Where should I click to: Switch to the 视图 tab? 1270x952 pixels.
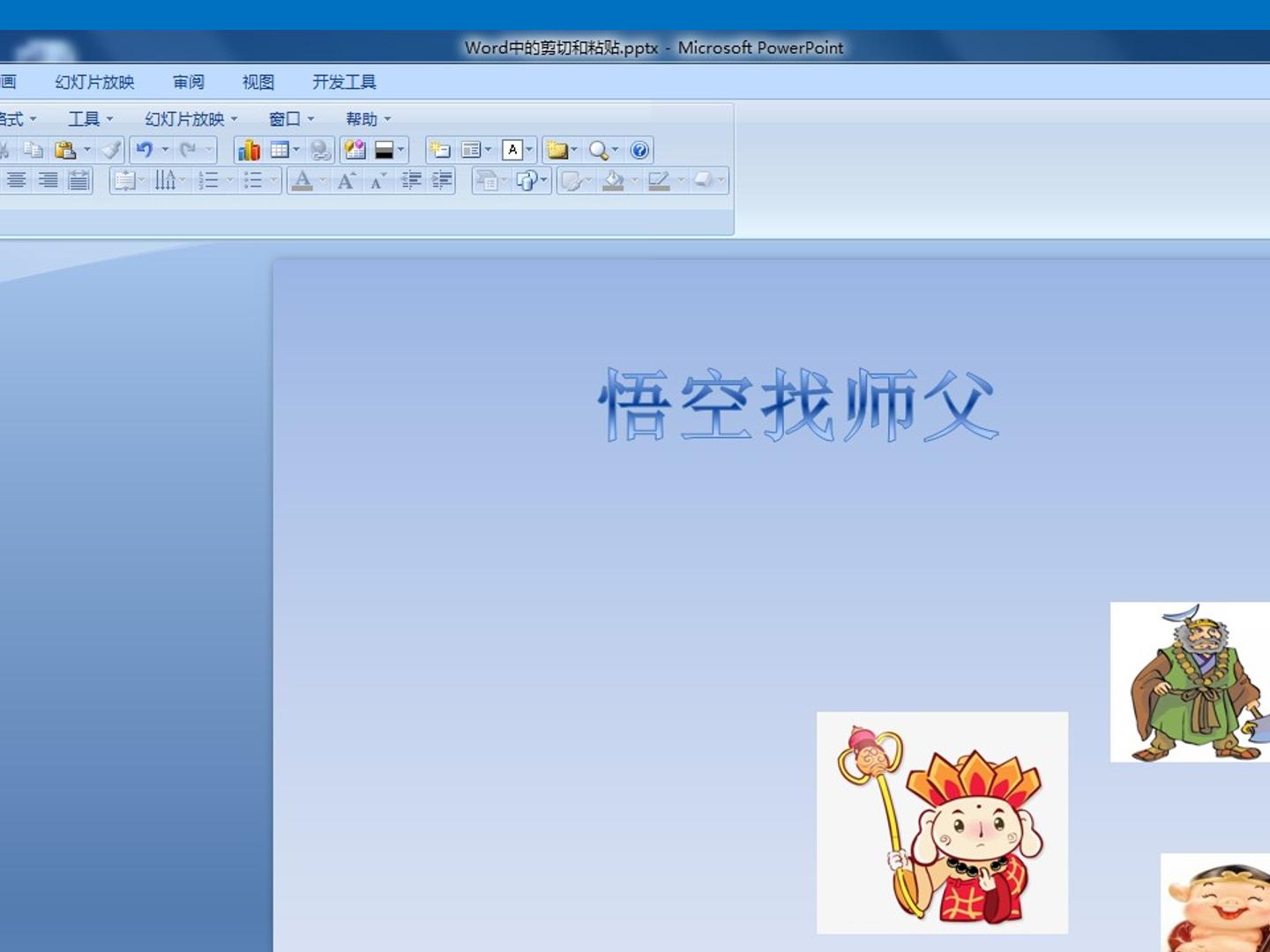tap(258, 82)
